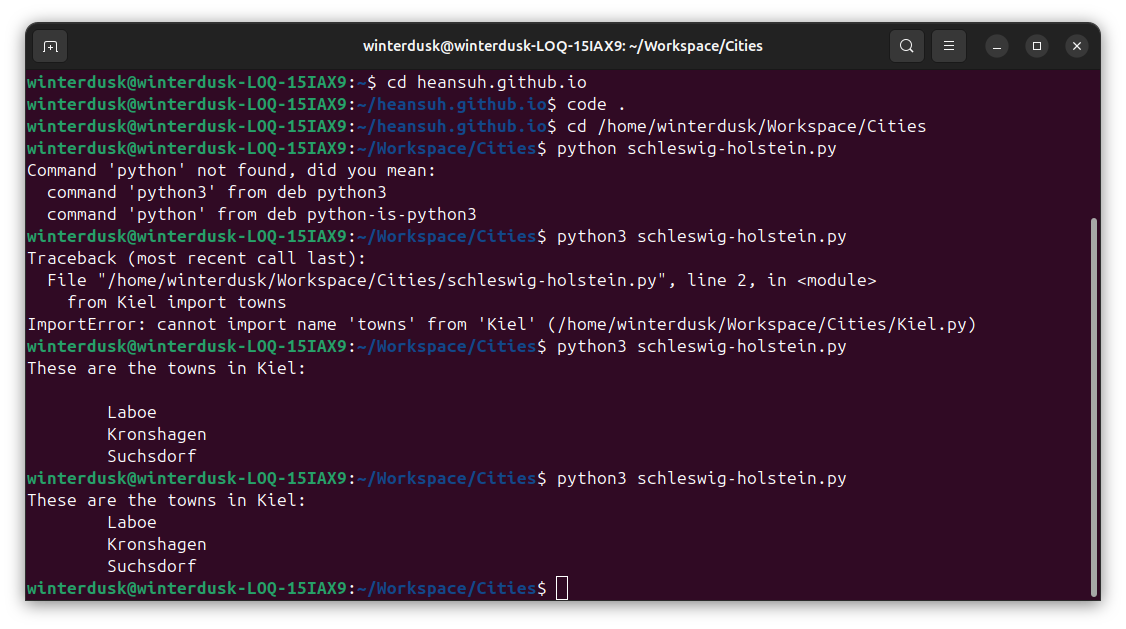Screen dimensions: 1126x629
Task: Maximize the terminal window
Action: 1037,47
